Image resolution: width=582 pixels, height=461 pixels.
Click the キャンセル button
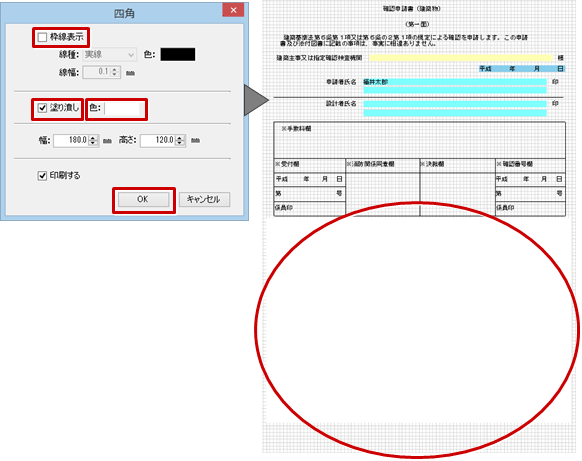[x=205, y=199]
